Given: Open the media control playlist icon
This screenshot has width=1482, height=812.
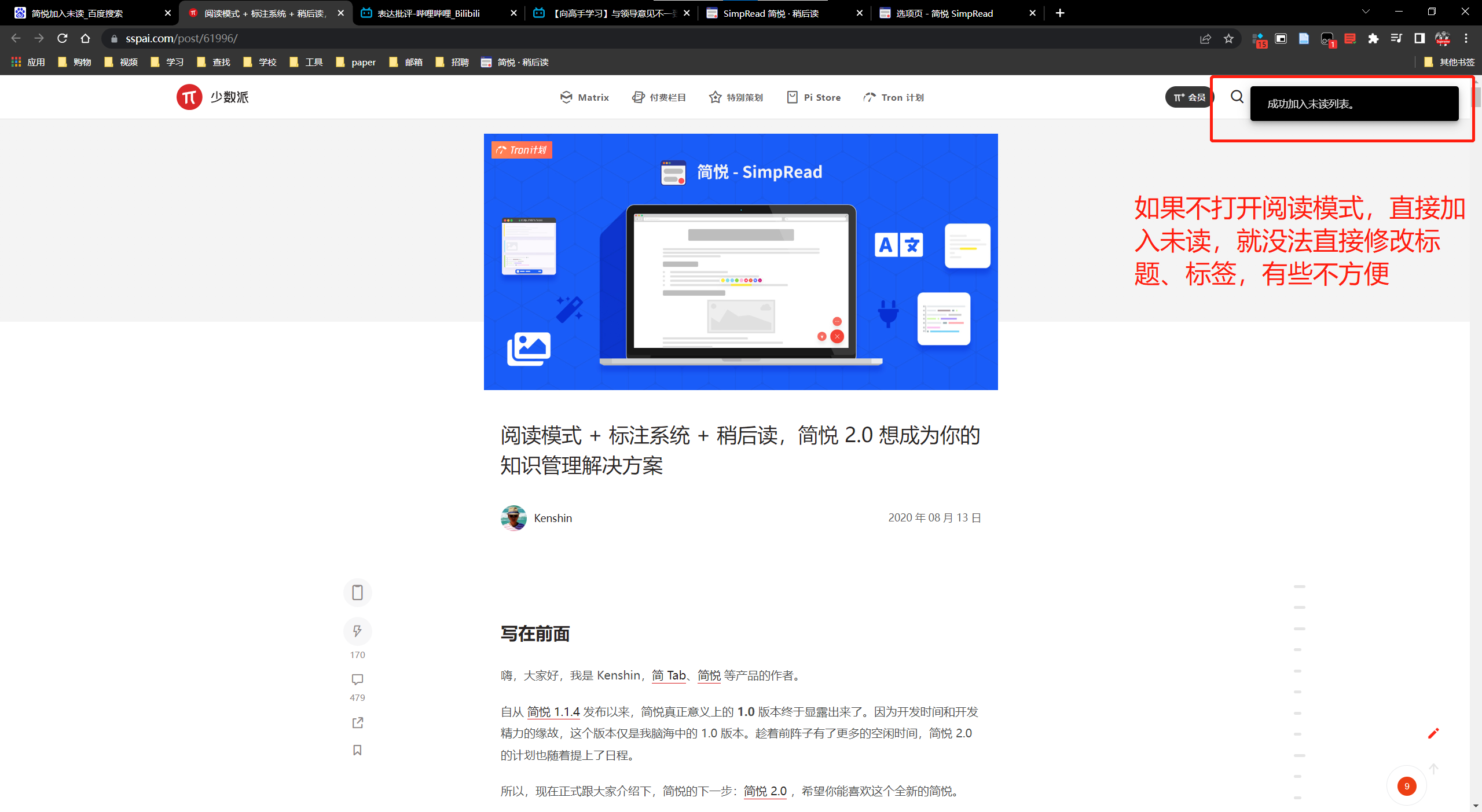Looking at the screenshot, I should coord(1396,38).
